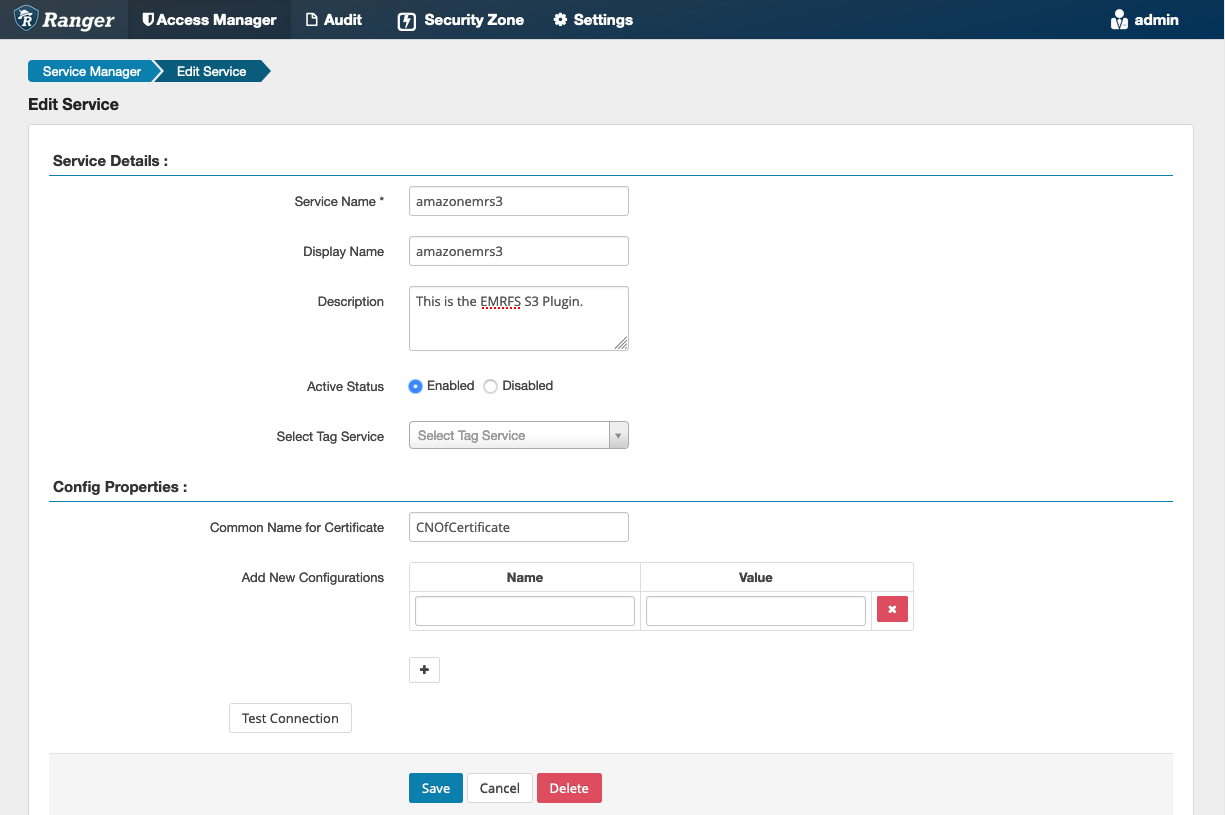1225x815 pixels.
Task: Remove configuration row with red X
Action: (892, 609)
